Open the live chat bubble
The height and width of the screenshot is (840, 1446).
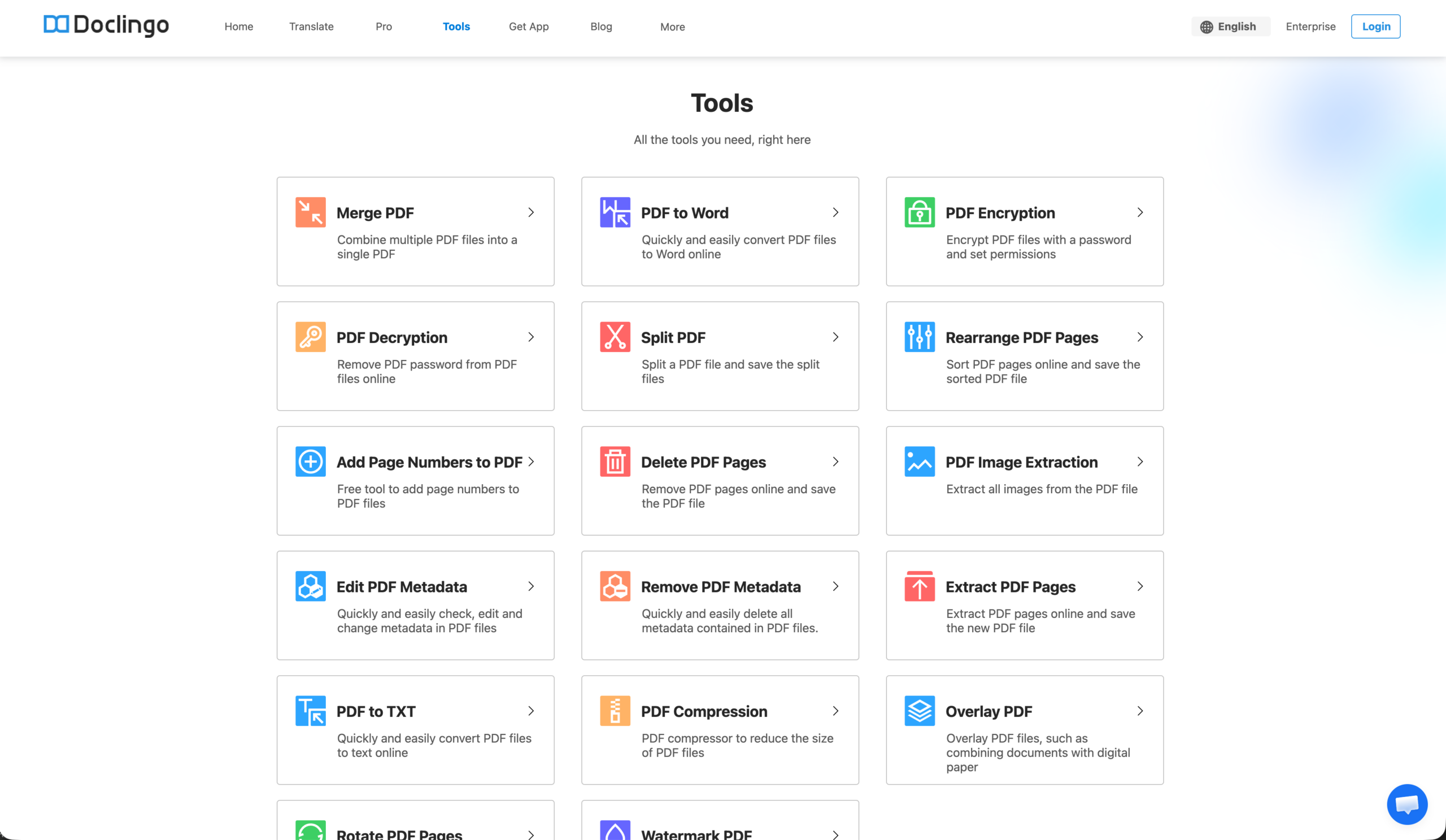1406,804
